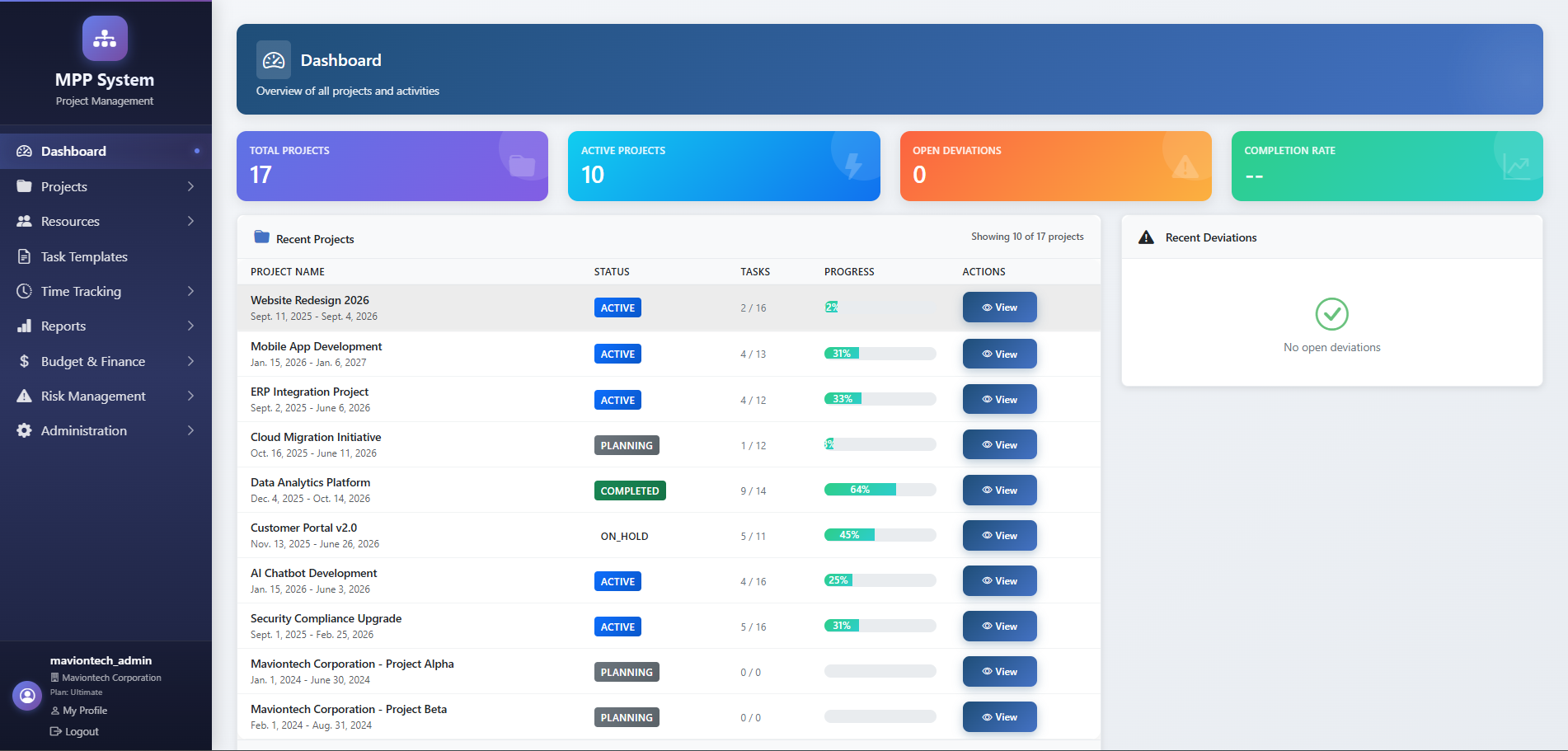1568x751 pixels.
Task: Click the Time Tracking clock icon
Action: tap(24, 291)
